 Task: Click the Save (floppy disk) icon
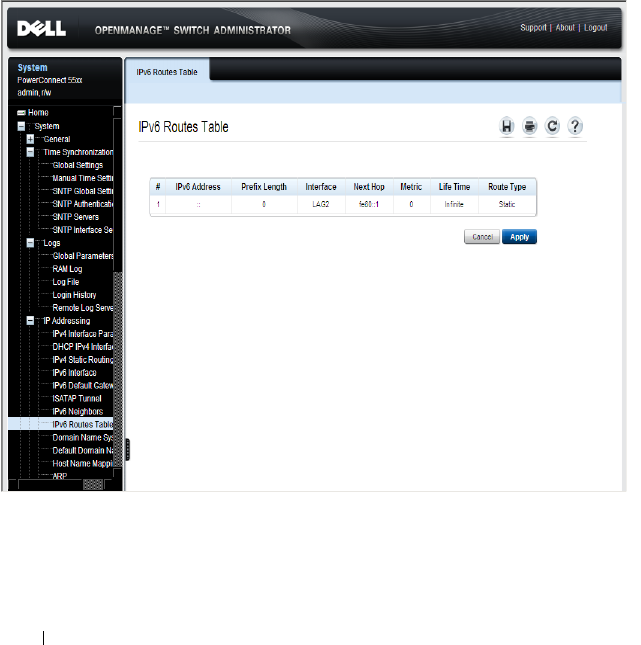pos(507,126)
